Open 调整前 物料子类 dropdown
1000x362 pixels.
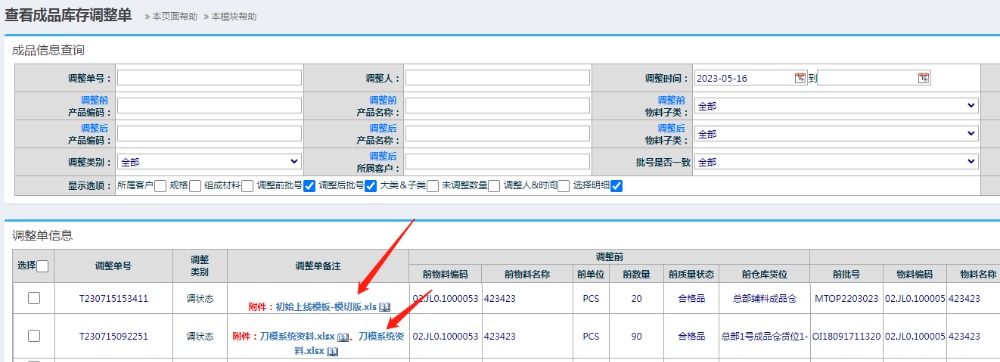(836, 106)
